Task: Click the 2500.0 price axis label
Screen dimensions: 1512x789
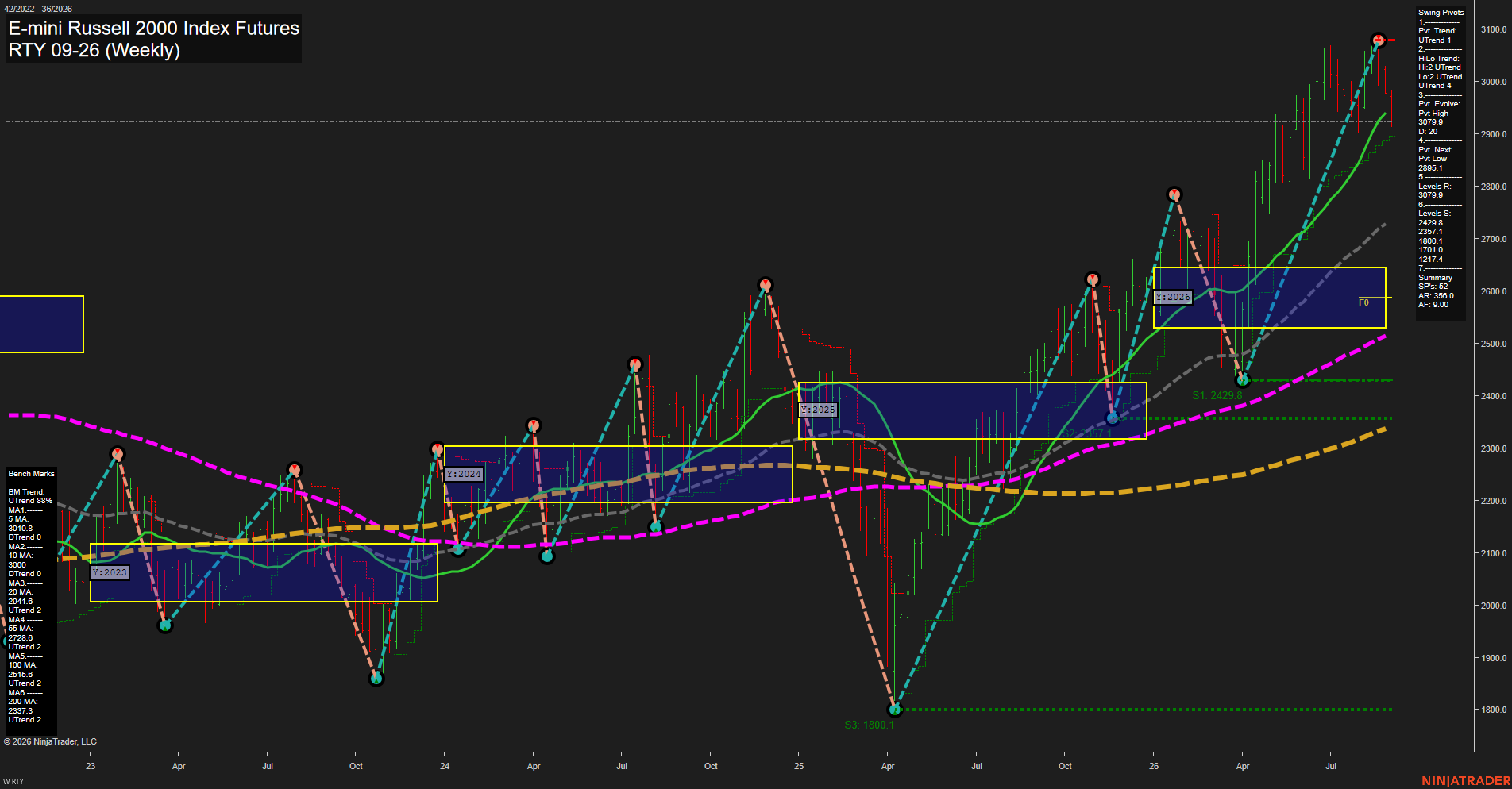Action: coord(1494,344)
